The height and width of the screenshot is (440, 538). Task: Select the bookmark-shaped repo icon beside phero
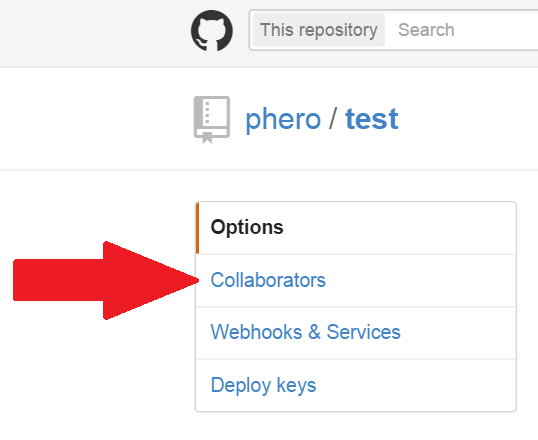pyautogui.click(x=212, y=120)
